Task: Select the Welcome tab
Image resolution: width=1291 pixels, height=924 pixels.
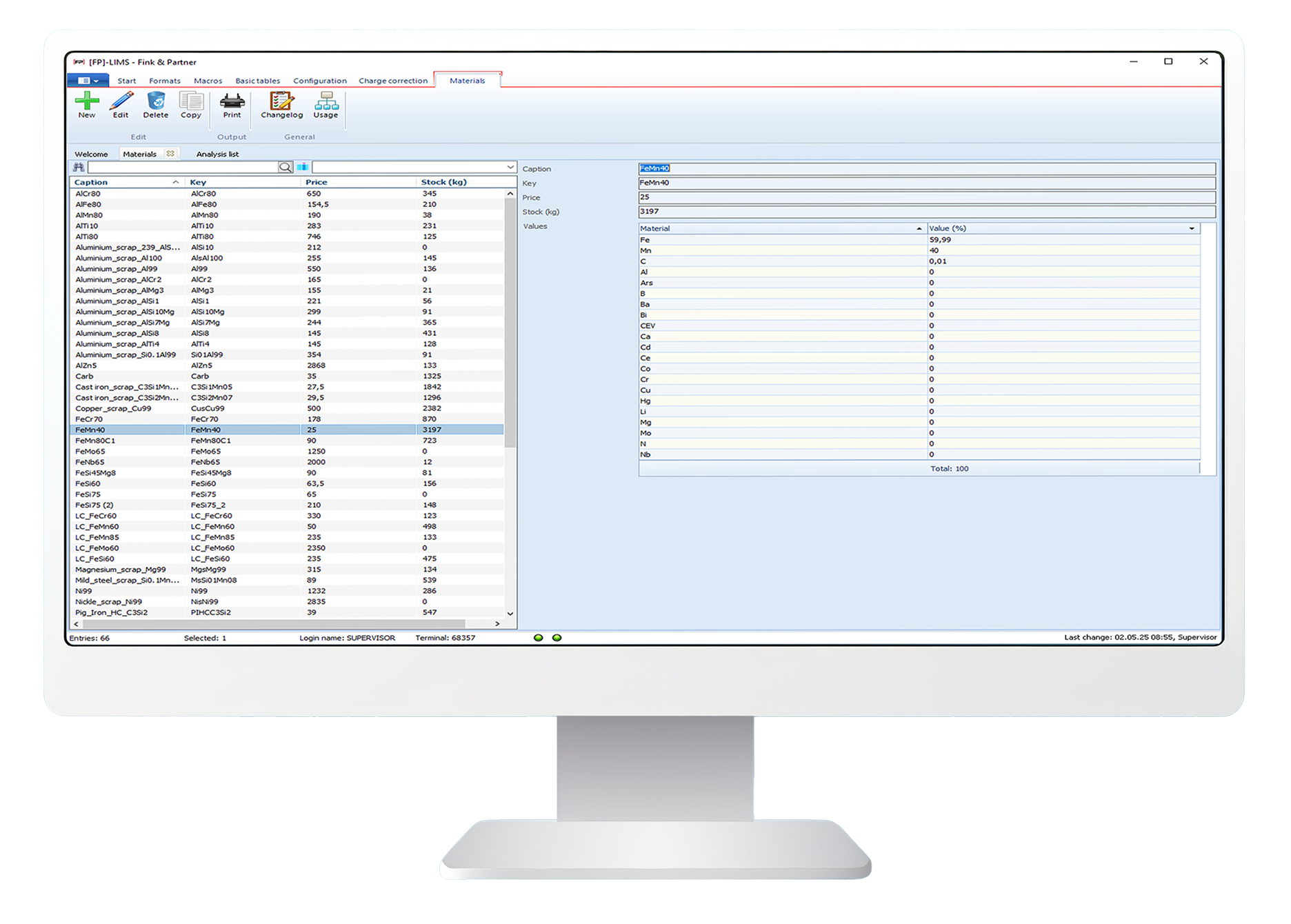Action: coord(92,154)
